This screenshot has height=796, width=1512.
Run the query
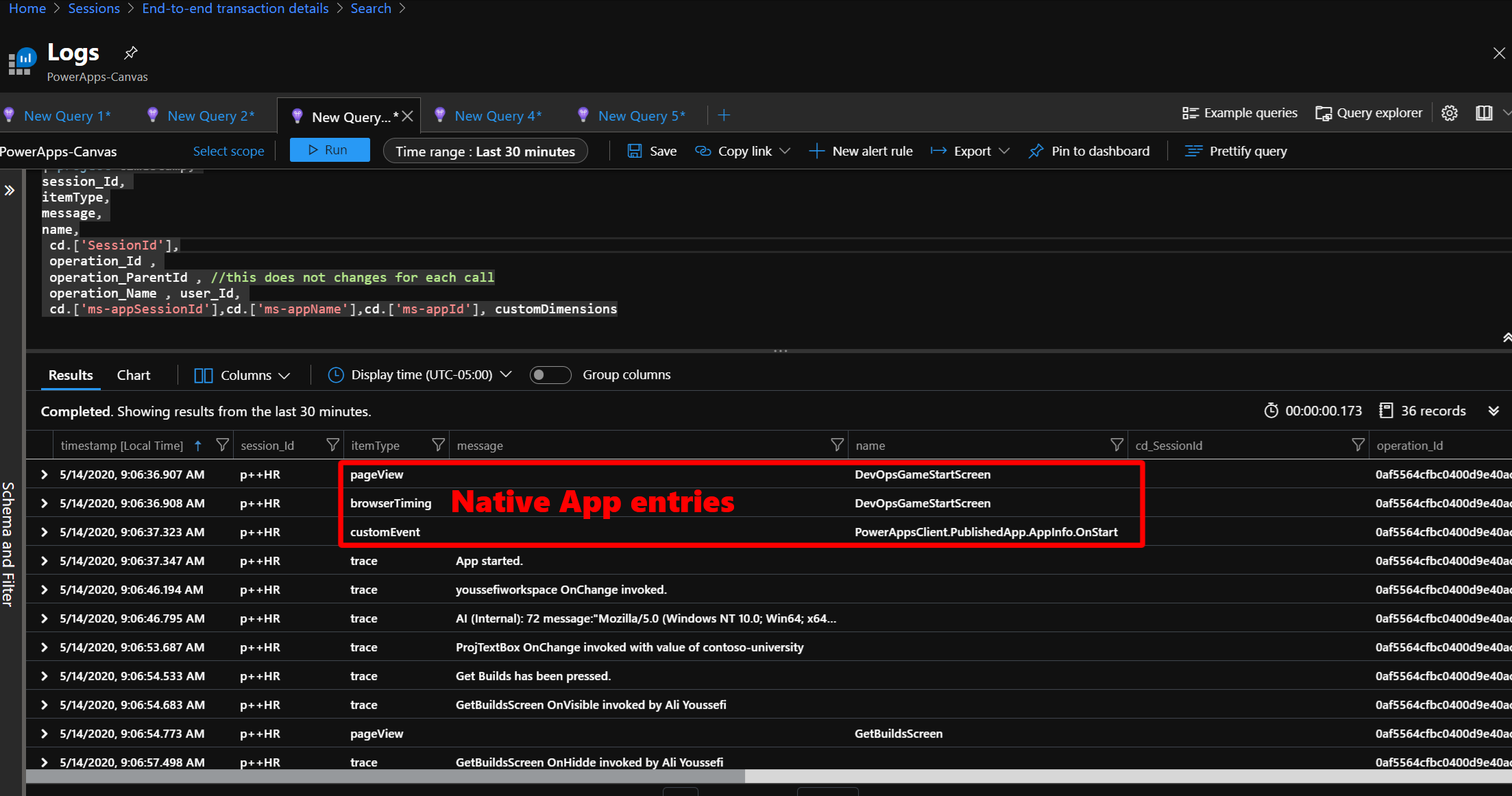329,150
